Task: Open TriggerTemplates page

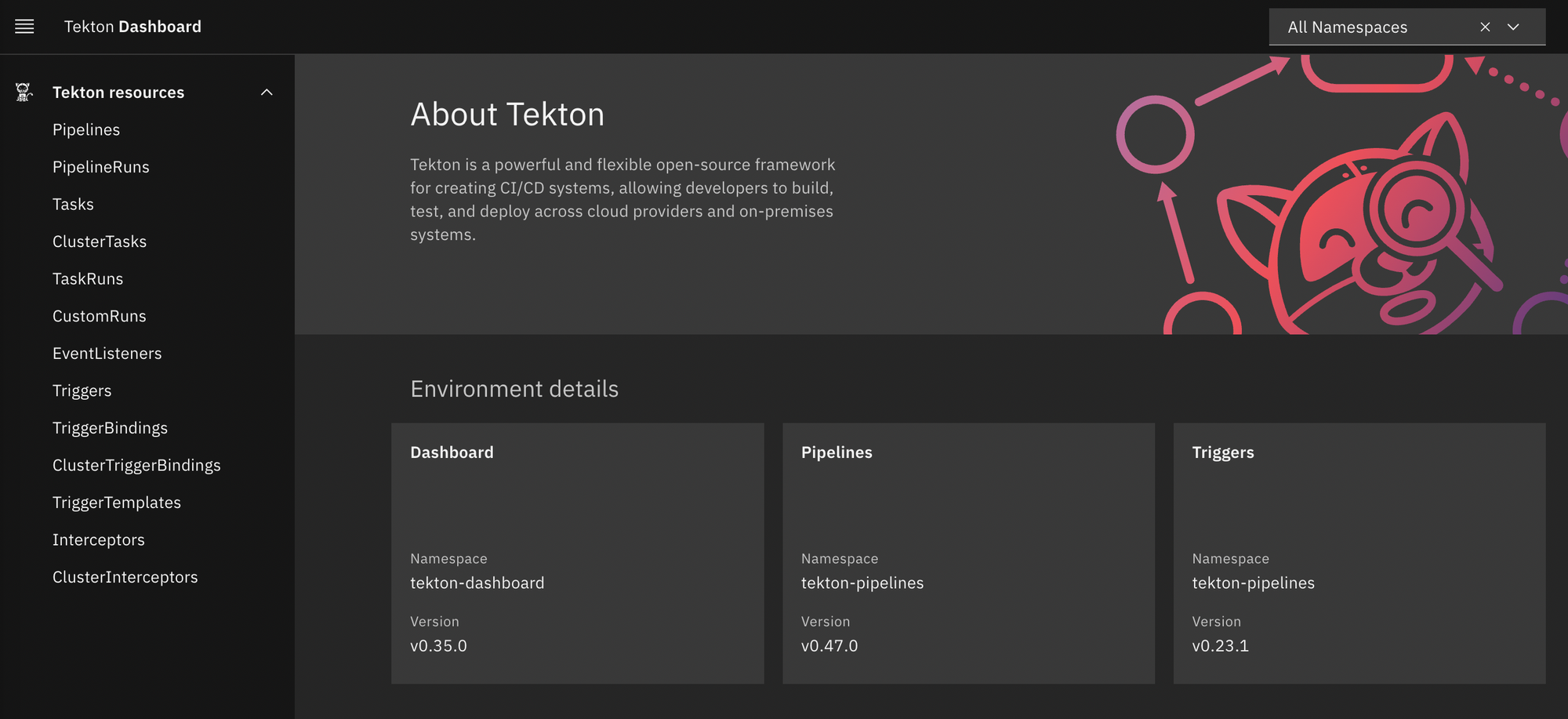Action: 117,503
